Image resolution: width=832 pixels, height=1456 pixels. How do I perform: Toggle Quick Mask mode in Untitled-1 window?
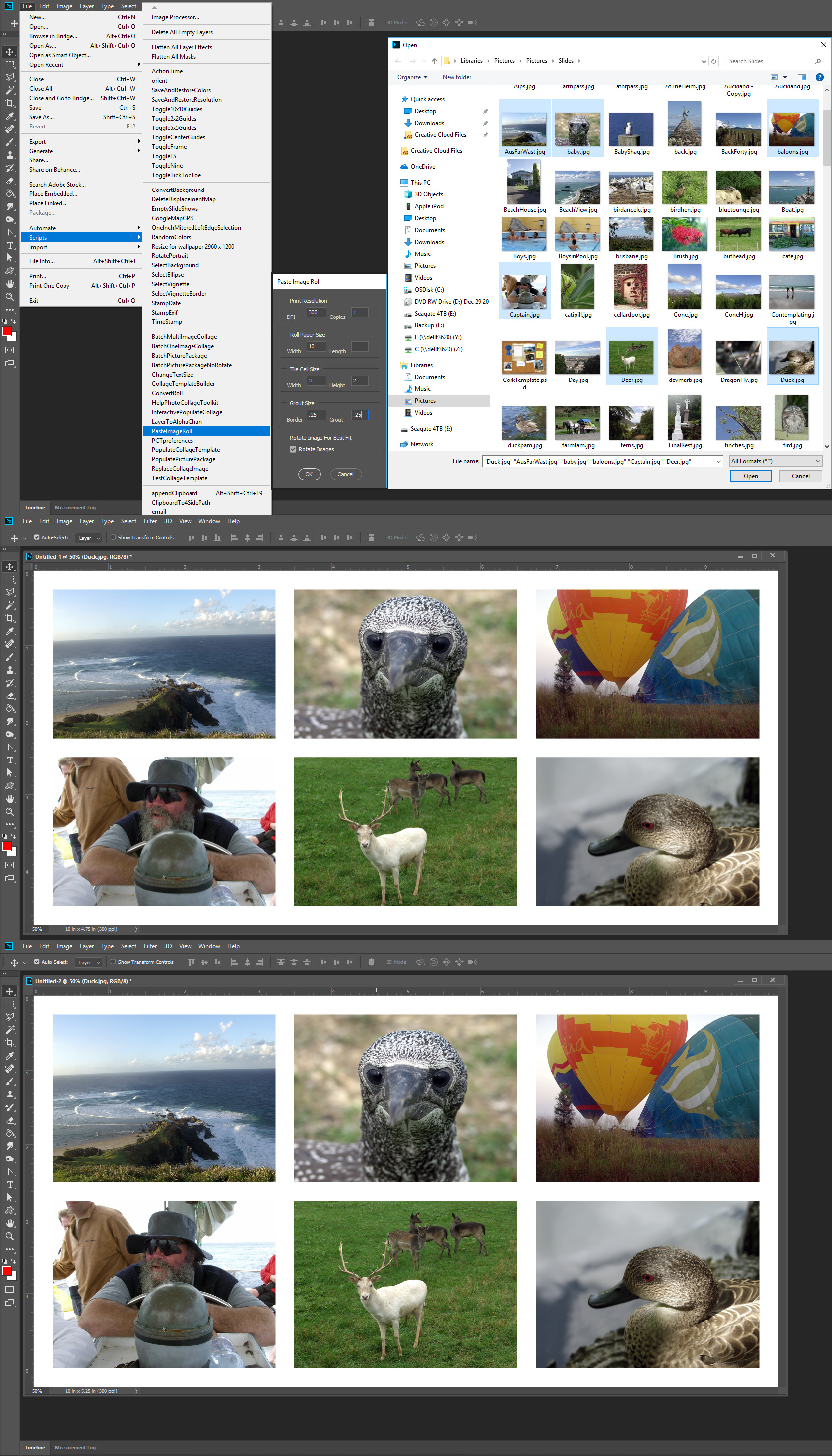click(10, 865)
